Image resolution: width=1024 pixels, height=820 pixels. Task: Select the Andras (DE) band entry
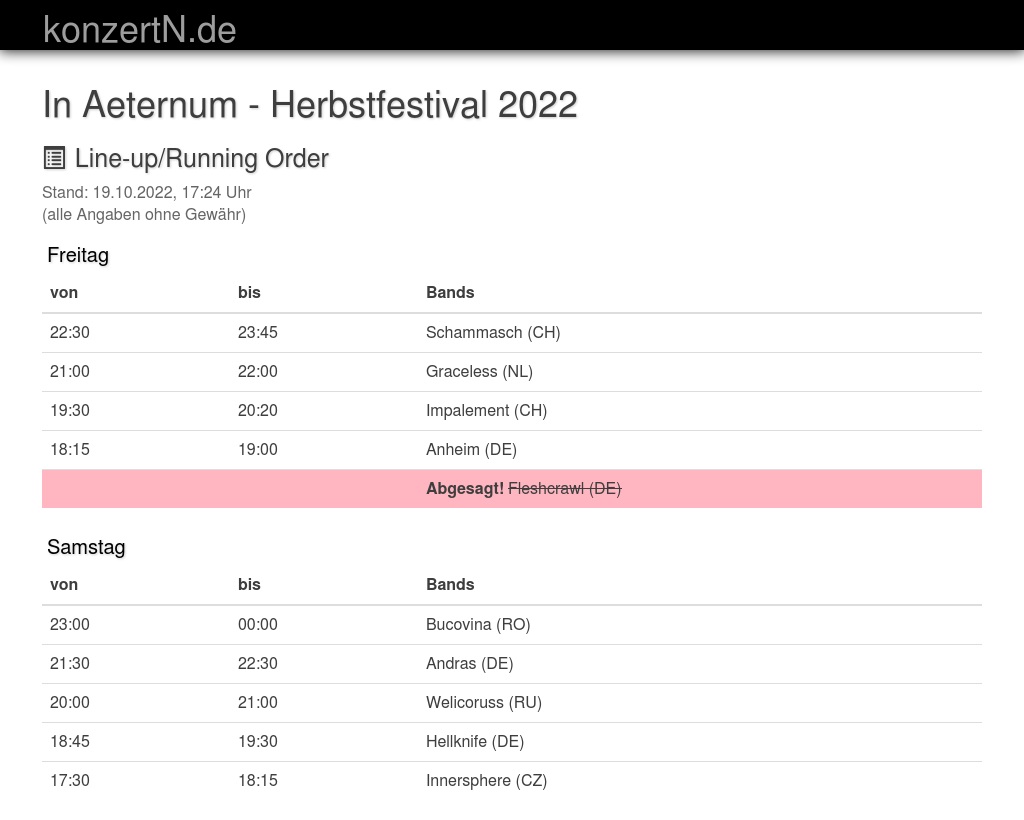point(469,664)
